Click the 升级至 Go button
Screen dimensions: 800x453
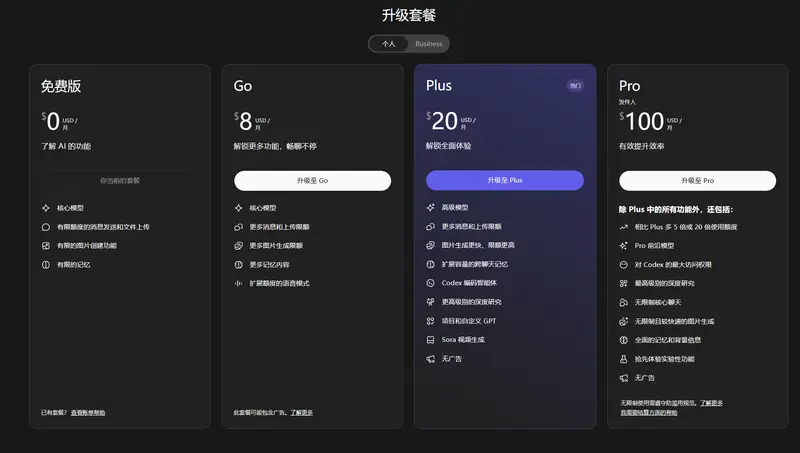tap(312, 181)
